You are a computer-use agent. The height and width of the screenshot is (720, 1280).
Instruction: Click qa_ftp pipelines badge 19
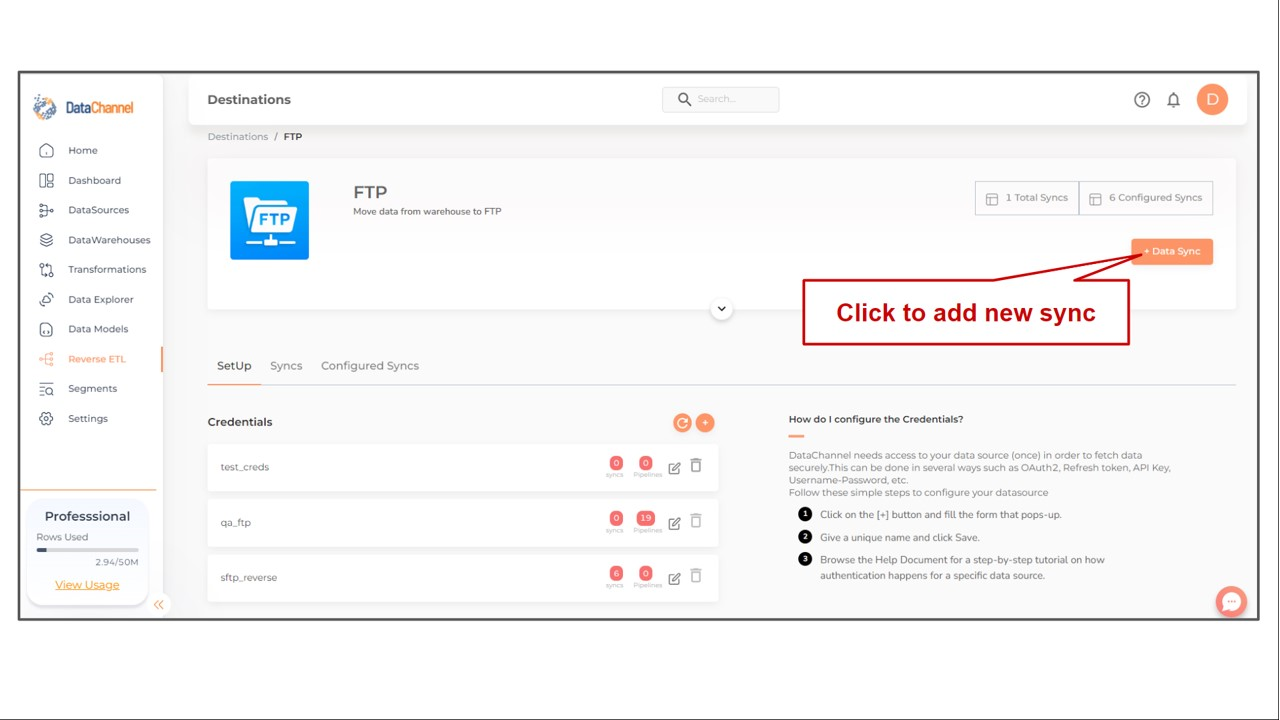click(645, 518)
